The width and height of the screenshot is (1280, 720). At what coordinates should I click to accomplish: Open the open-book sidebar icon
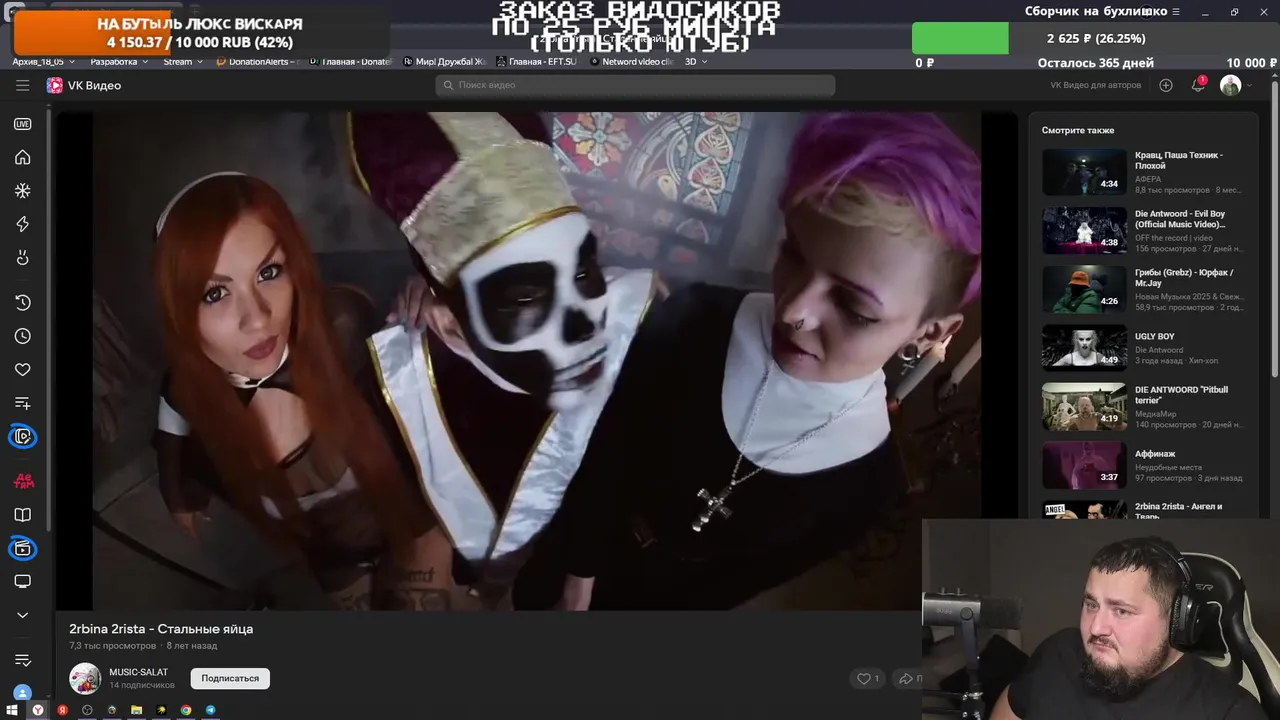(x=22, y=515)
